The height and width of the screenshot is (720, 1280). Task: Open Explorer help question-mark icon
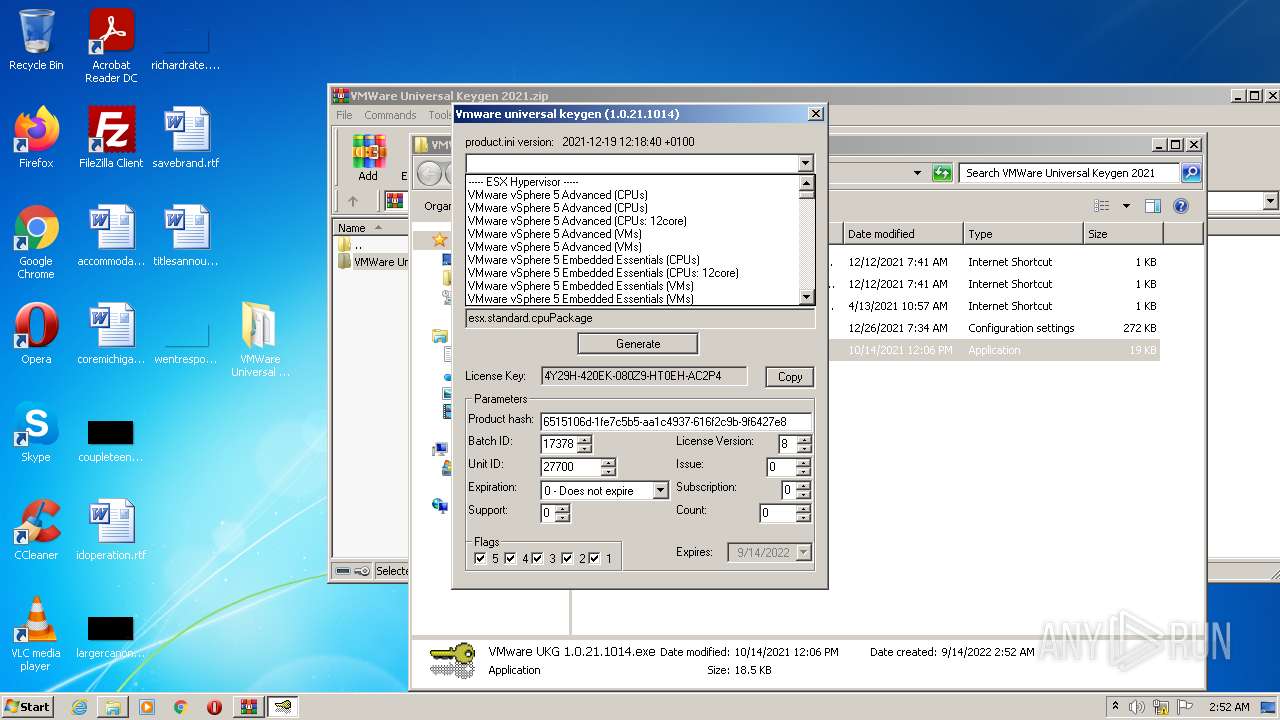(1181, 206)
